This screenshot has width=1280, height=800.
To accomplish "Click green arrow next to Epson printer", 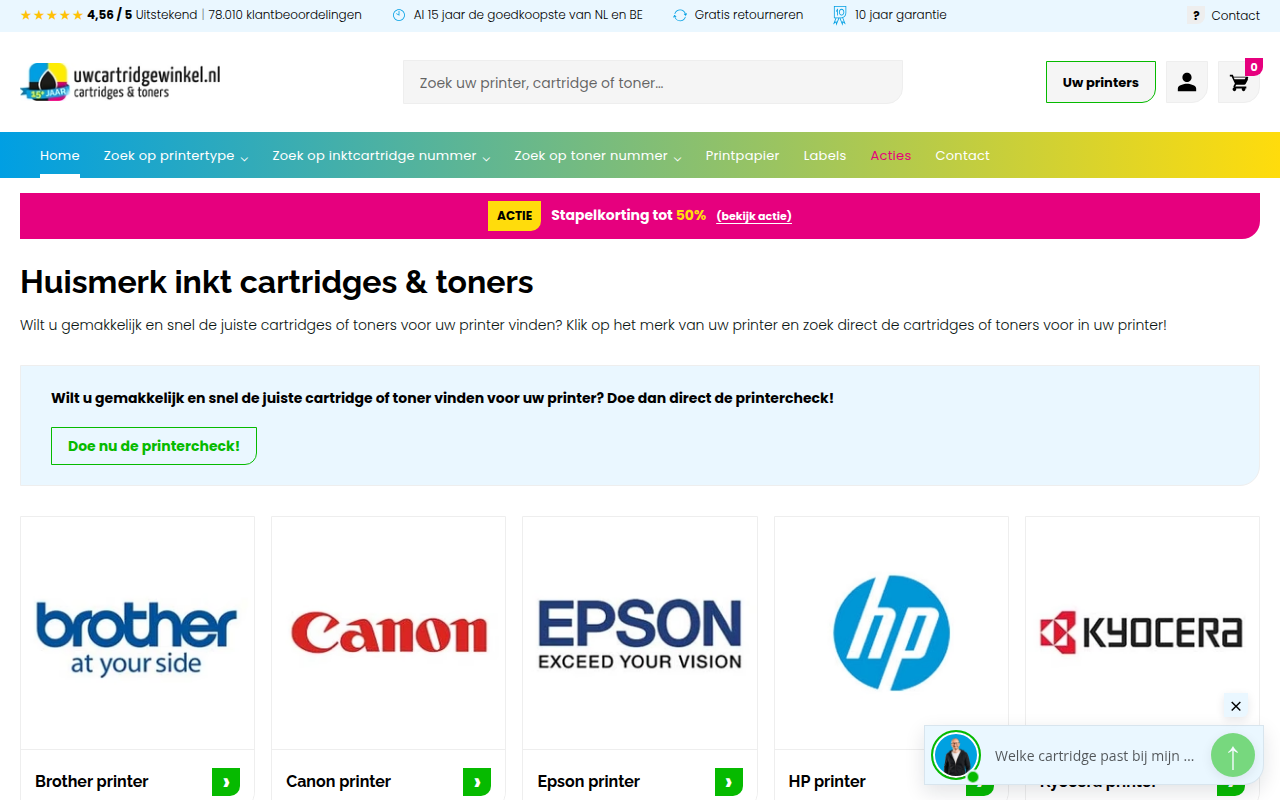I will point(729,781).
